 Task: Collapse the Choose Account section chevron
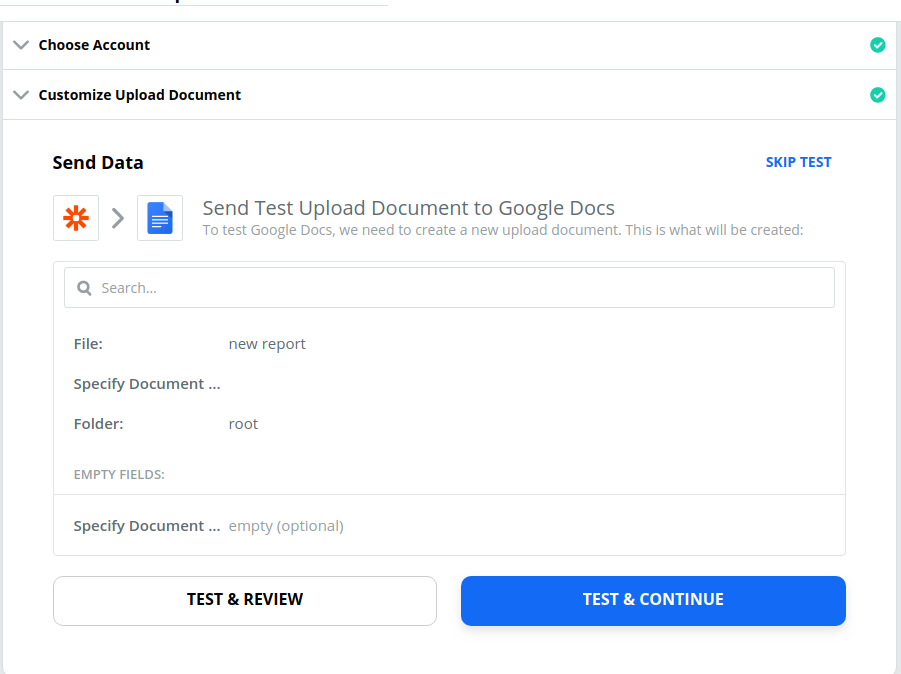click(21, 45)
